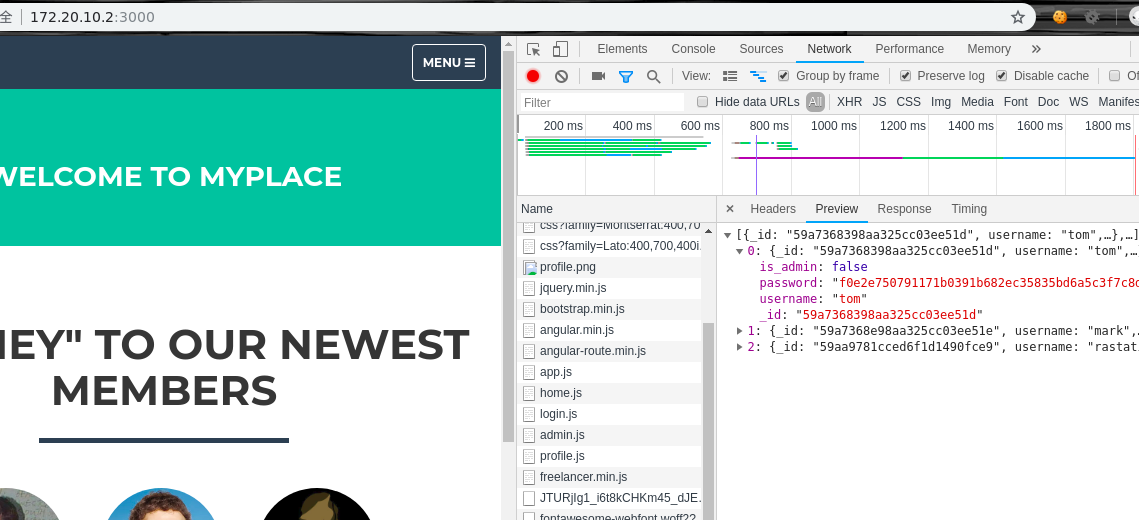Open network search with magnifier icon
Image resolution: width=1139 pixels, height=520 pixels.
pyautogui.click(x=653, y=76)
